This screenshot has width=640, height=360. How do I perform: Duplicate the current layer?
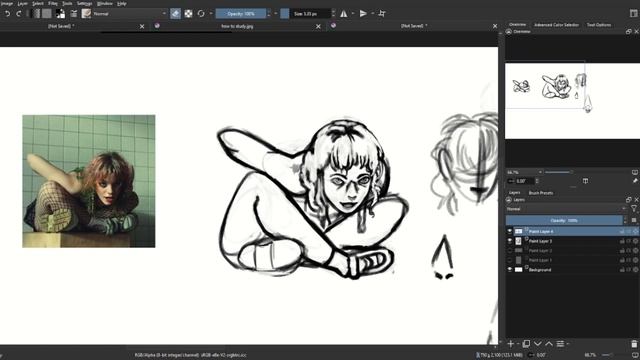[526, 344]
